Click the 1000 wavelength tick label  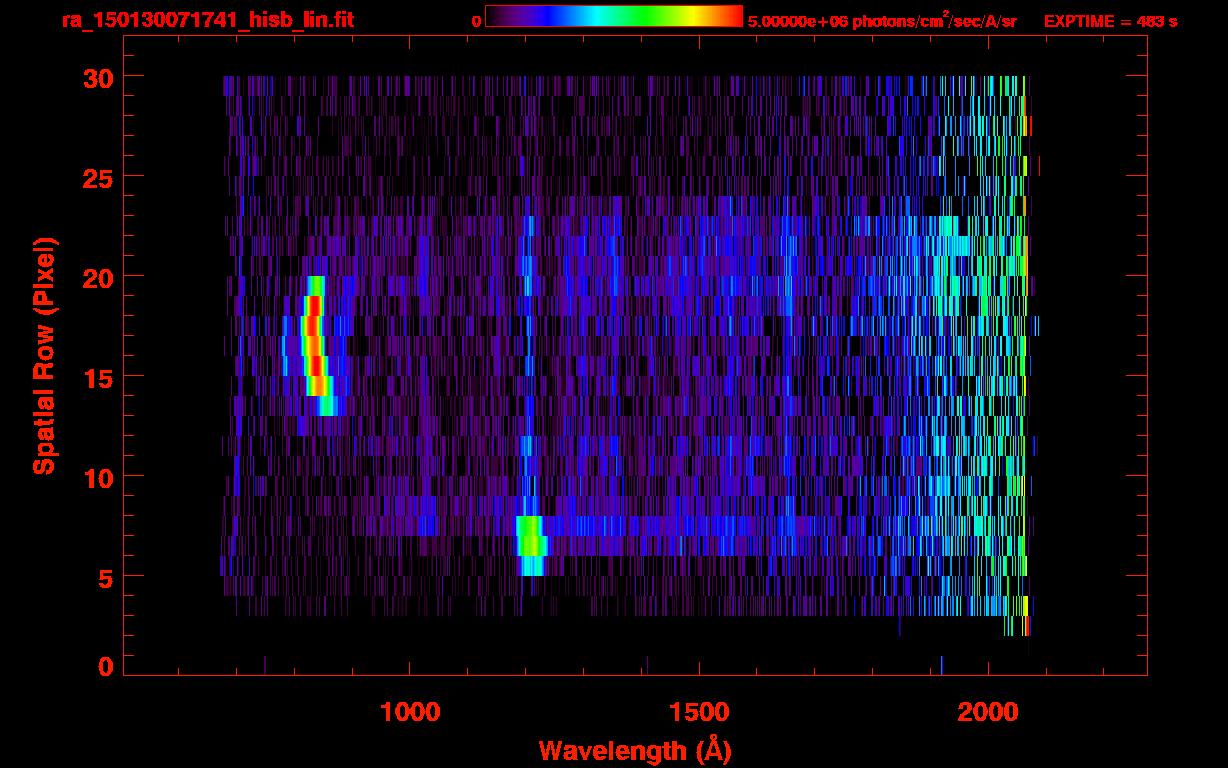[410, 712]
